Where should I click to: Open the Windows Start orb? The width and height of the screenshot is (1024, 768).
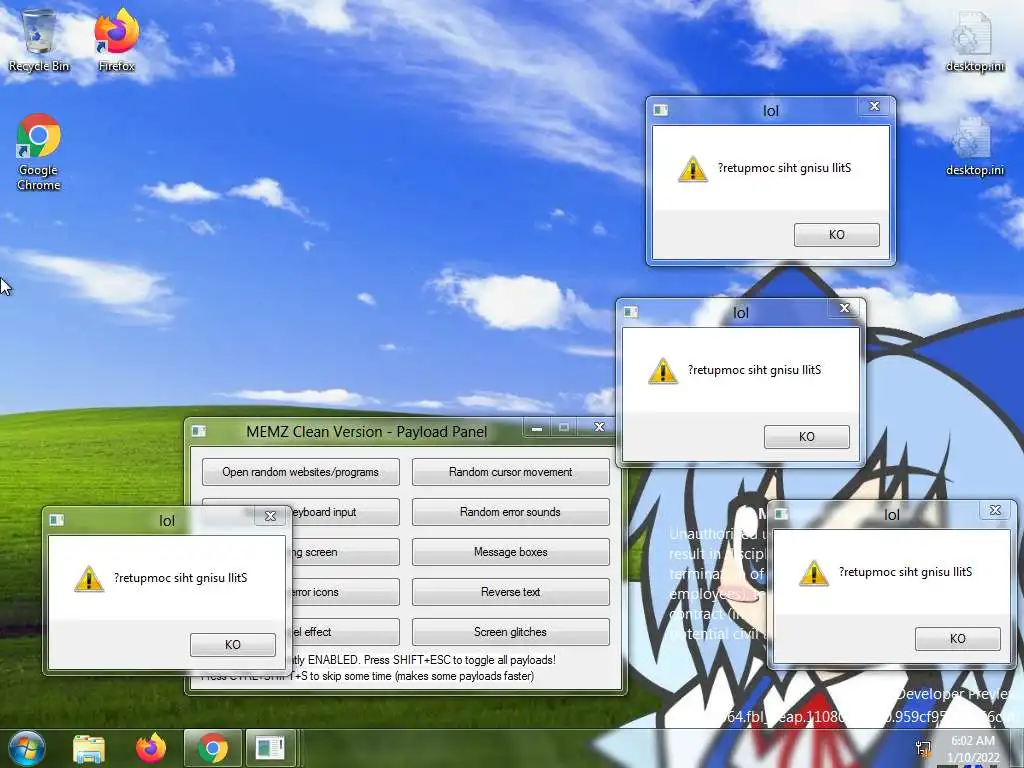26,748
